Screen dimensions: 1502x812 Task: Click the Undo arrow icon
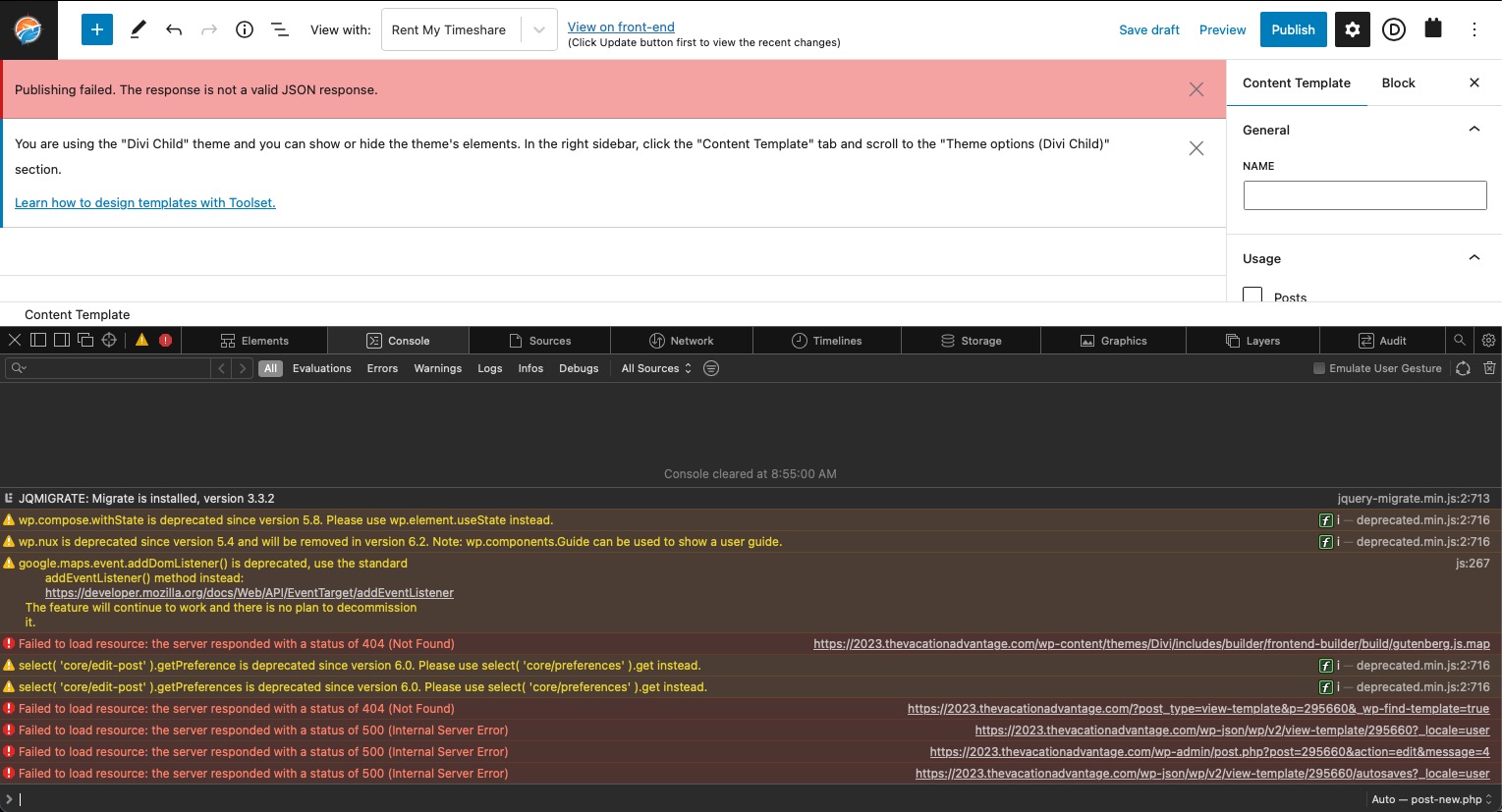click(x=174, y=29)
